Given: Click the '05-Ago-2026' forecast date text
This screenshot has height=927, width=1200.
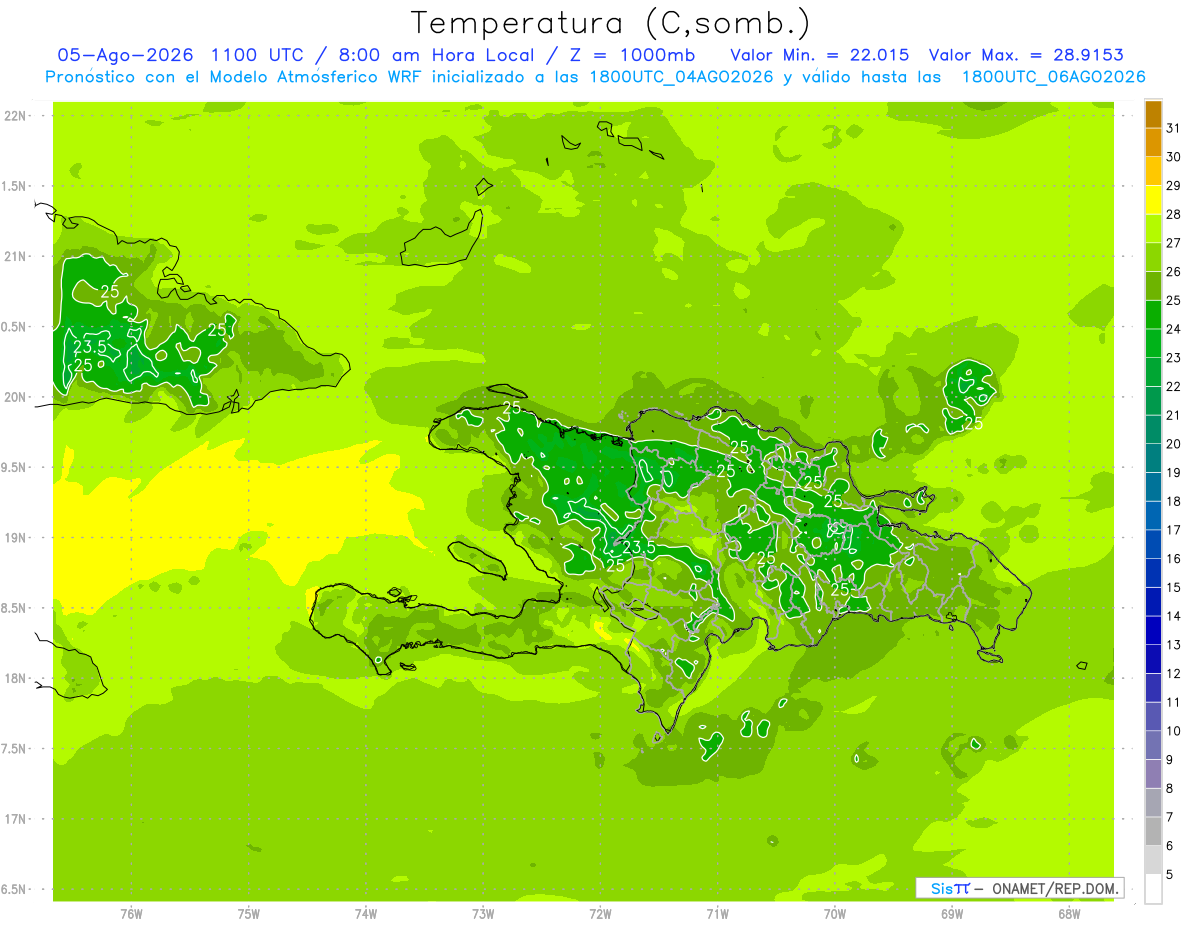Looking at the screenshot, I should [126, 55].
